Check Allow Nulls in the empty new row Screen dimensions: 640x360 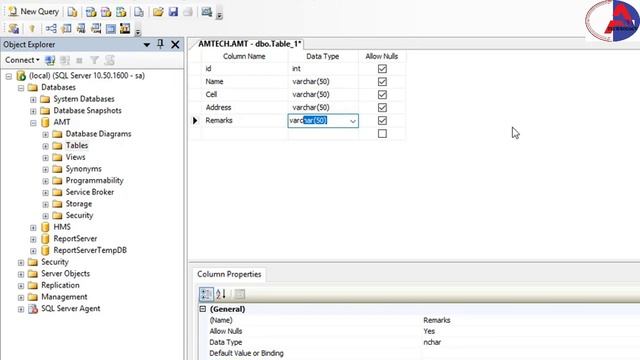(x=382, y=133)
